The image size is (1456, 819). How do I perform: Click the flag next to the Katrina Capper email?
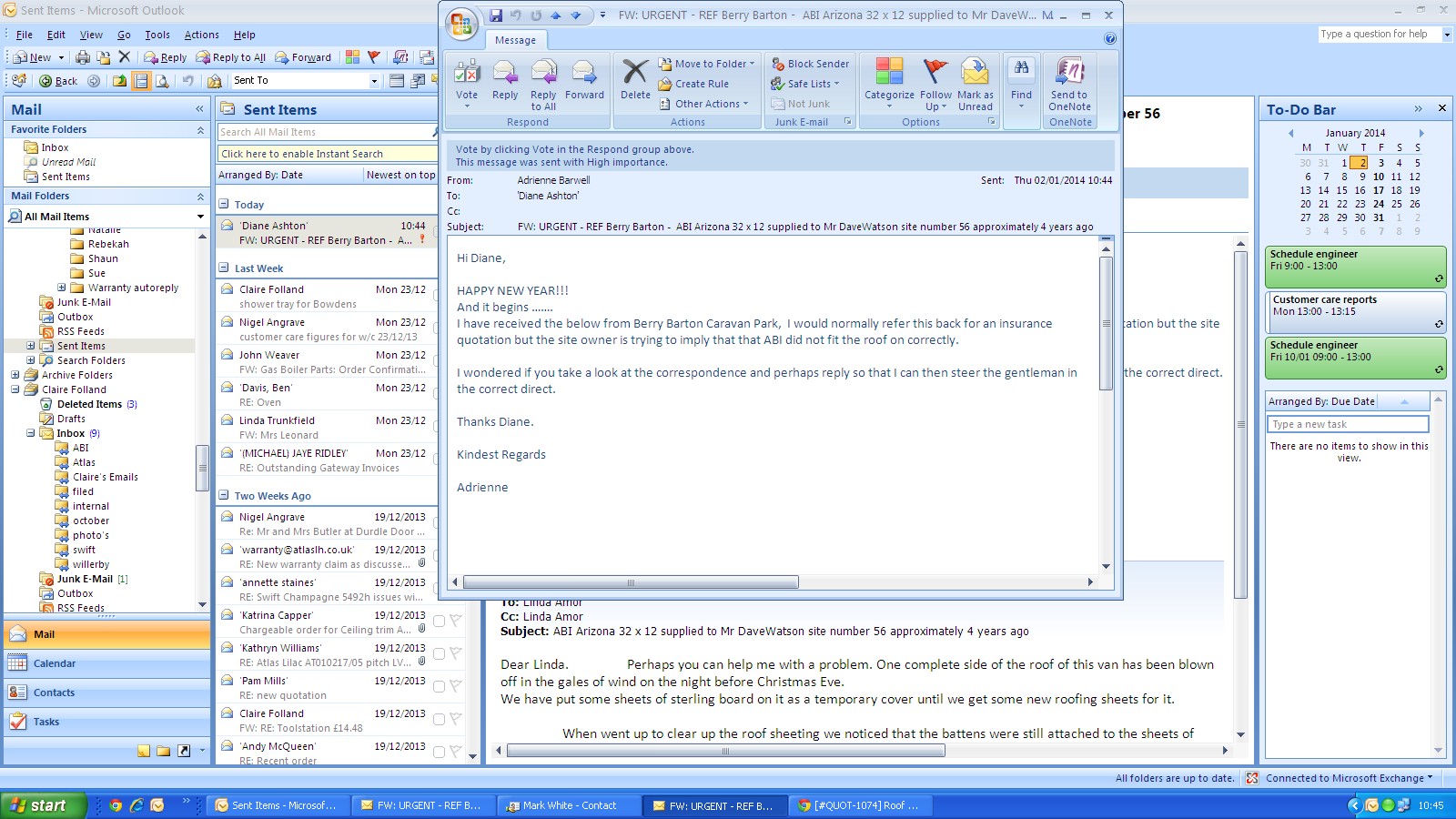coord(455,621)
